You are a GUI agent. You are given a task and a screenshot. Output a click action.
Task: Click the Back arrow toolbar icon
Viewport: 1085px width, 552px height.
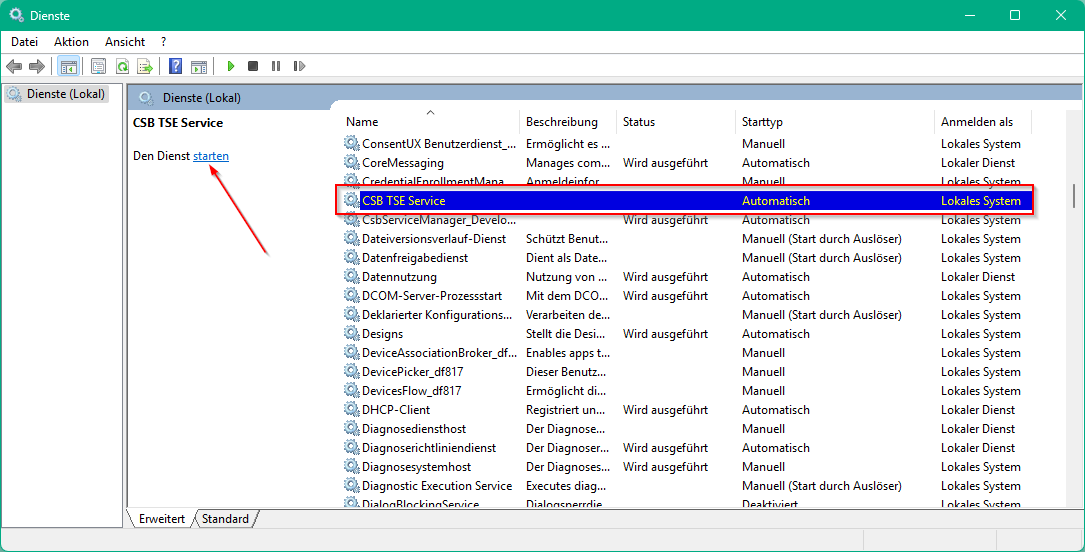pyautogui.click(x=14, y=66)
